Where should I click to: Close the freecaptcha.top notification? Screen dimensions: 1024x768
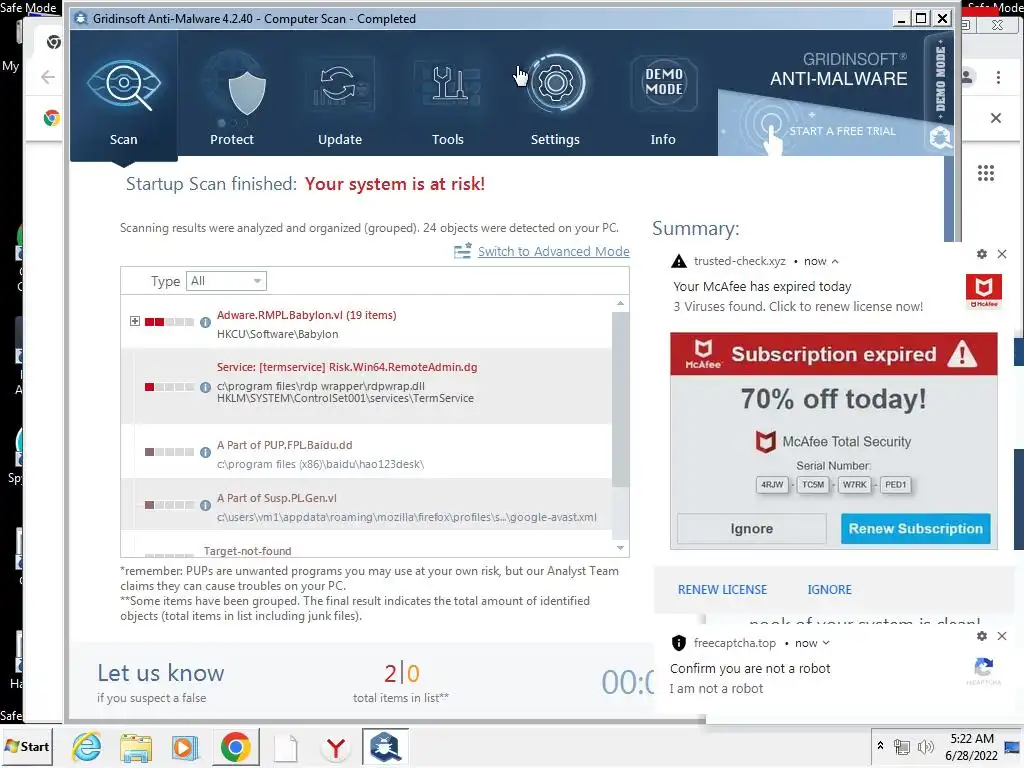click(x=1002, y=636)
